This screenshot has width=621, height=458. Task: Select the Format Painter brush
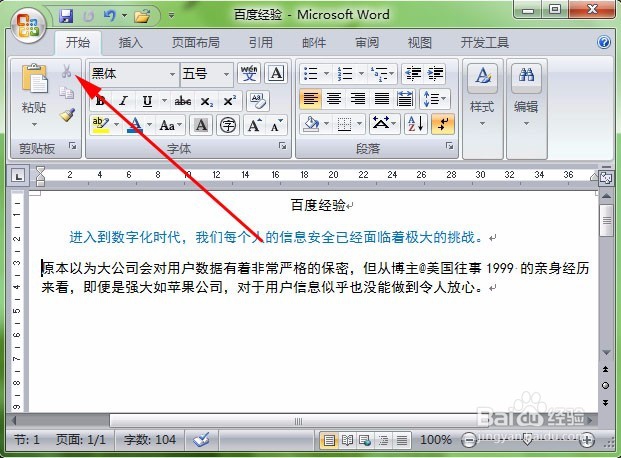point(67,114)
